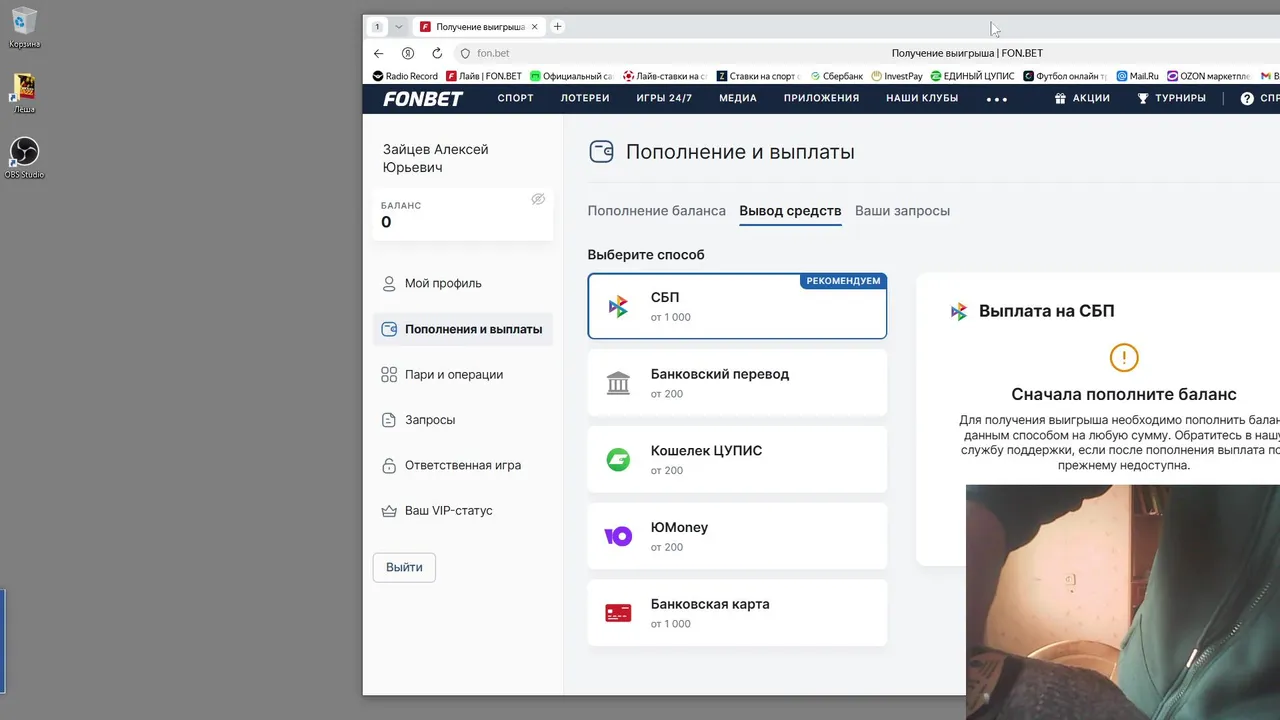Open the ЕДИНЫЙ ЦУПИС bookmark
1280x720 pixels.
(972, 76)
